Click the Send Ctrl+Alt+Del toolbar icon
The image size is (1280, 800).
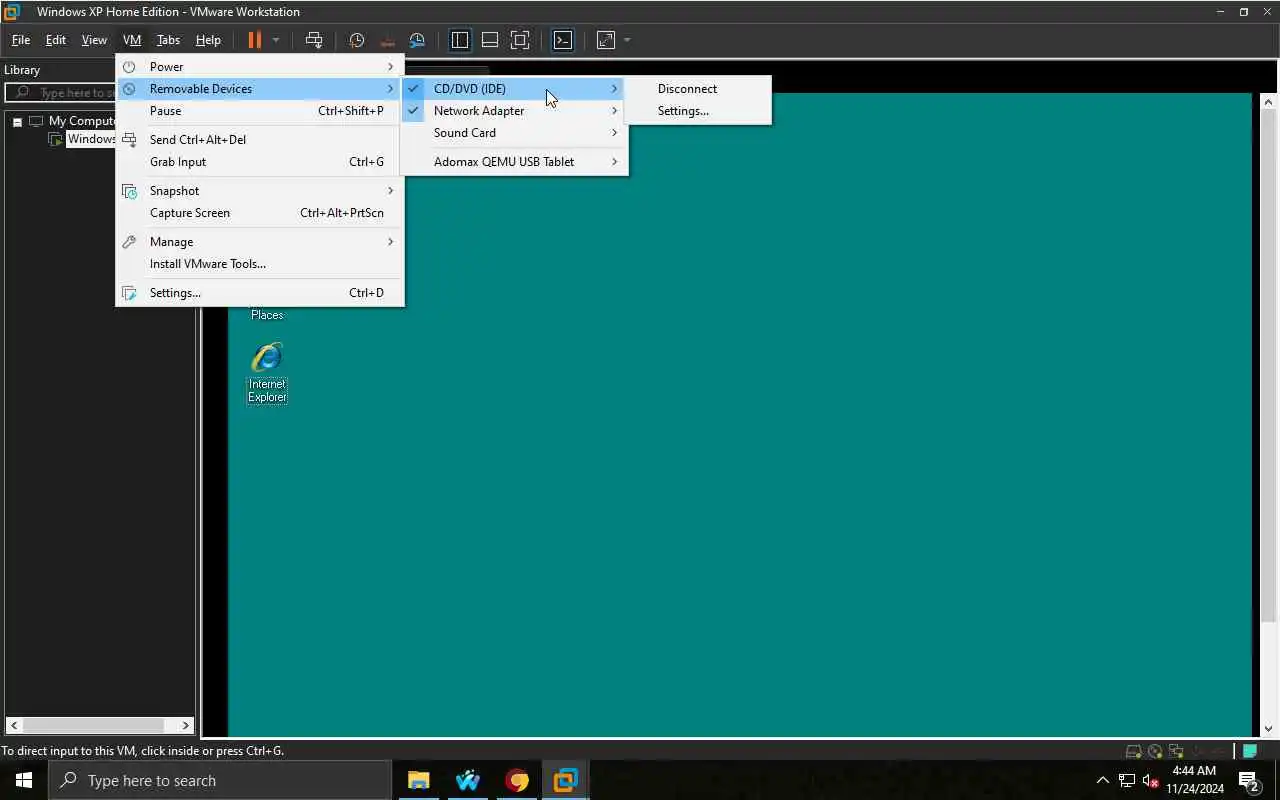[314, 40]
